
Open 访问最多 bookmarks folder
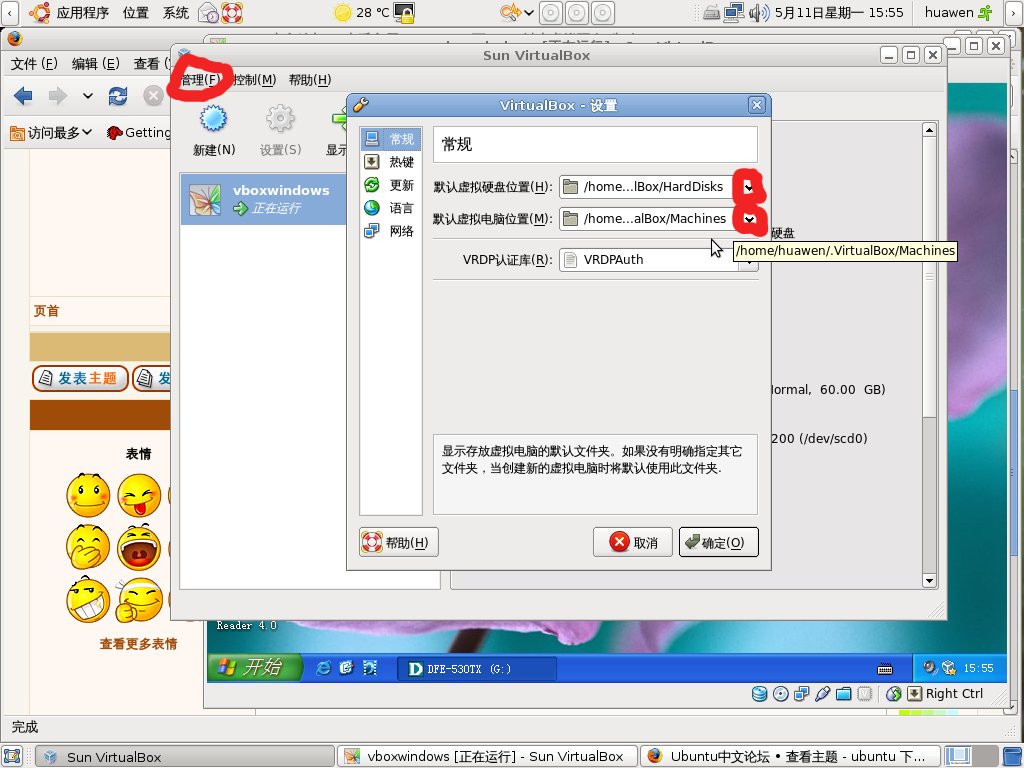click(51, 133)
